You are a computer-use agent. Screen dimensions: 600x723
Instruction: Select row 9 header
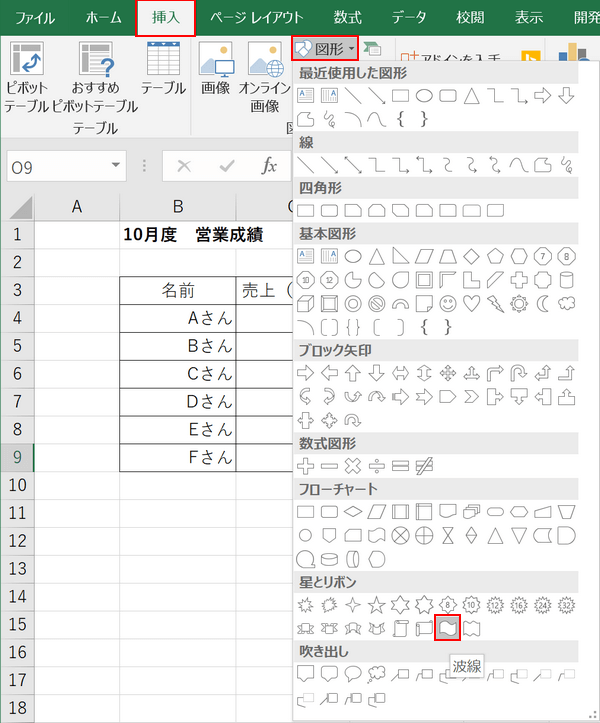pos(17,457)
